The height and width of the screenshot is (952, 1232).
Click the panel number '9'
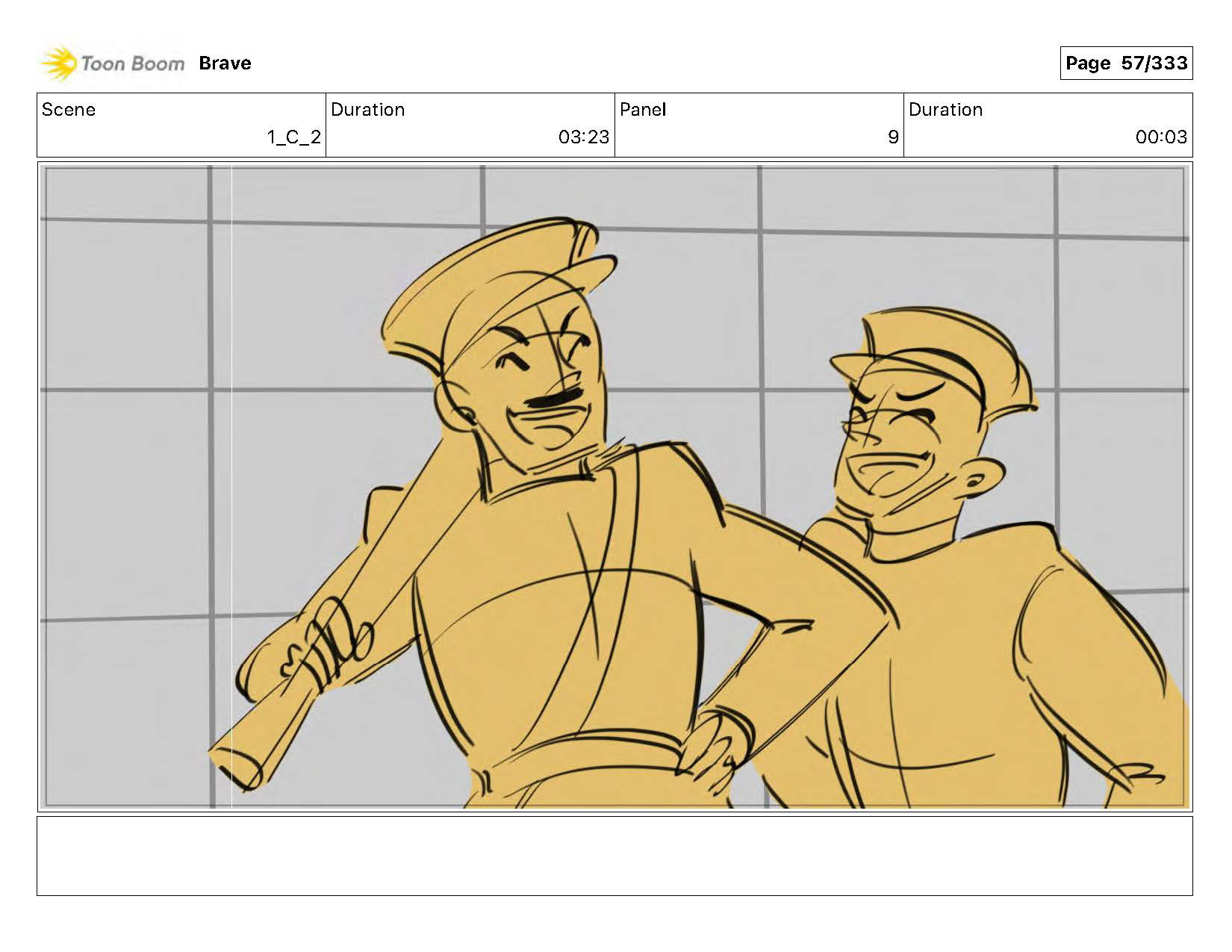(x=893, y=137)
